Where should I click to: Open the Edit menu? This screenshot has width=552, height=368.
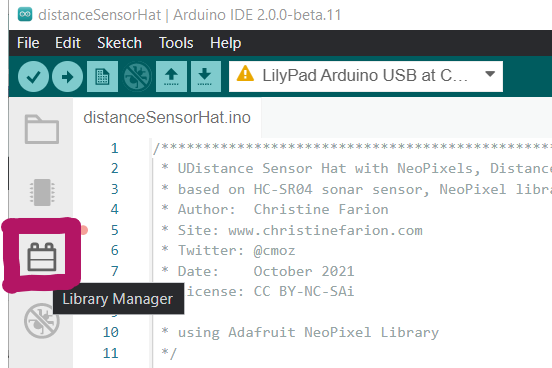click(x=68, y=43)
